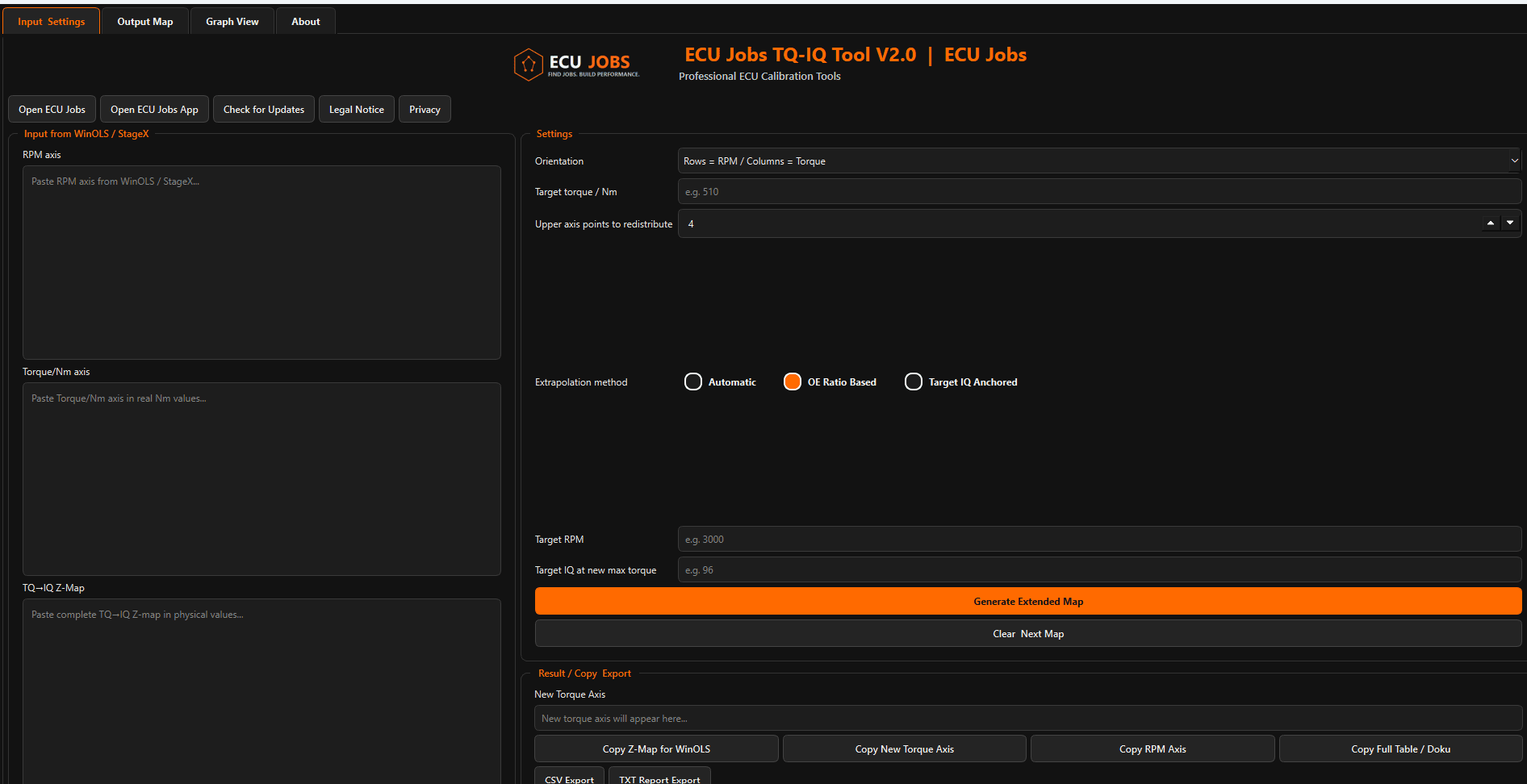
Task: Click the New Torque Axis output field
Action: coord(1028,719)
